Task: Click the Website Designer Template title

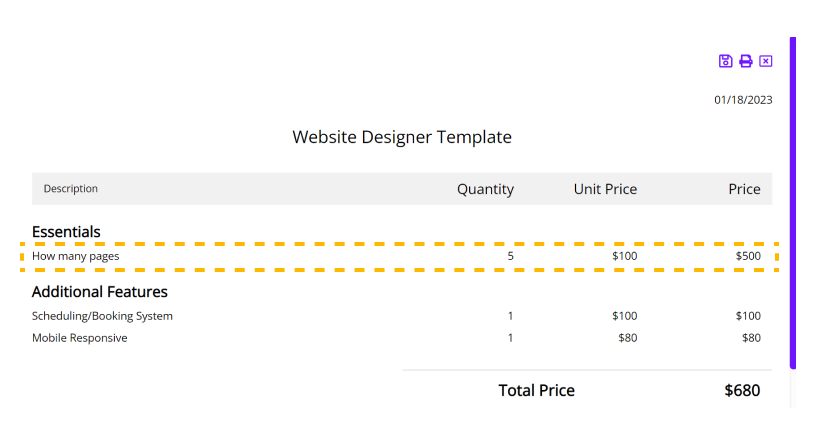Action: click(402, 137)
